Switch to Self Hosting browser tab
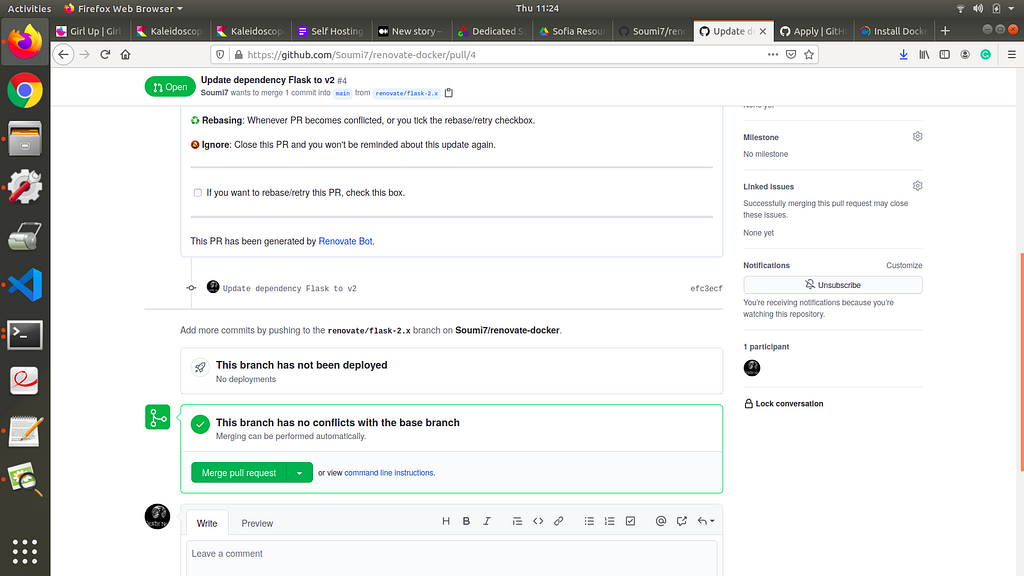 click(x=331, y=31)
